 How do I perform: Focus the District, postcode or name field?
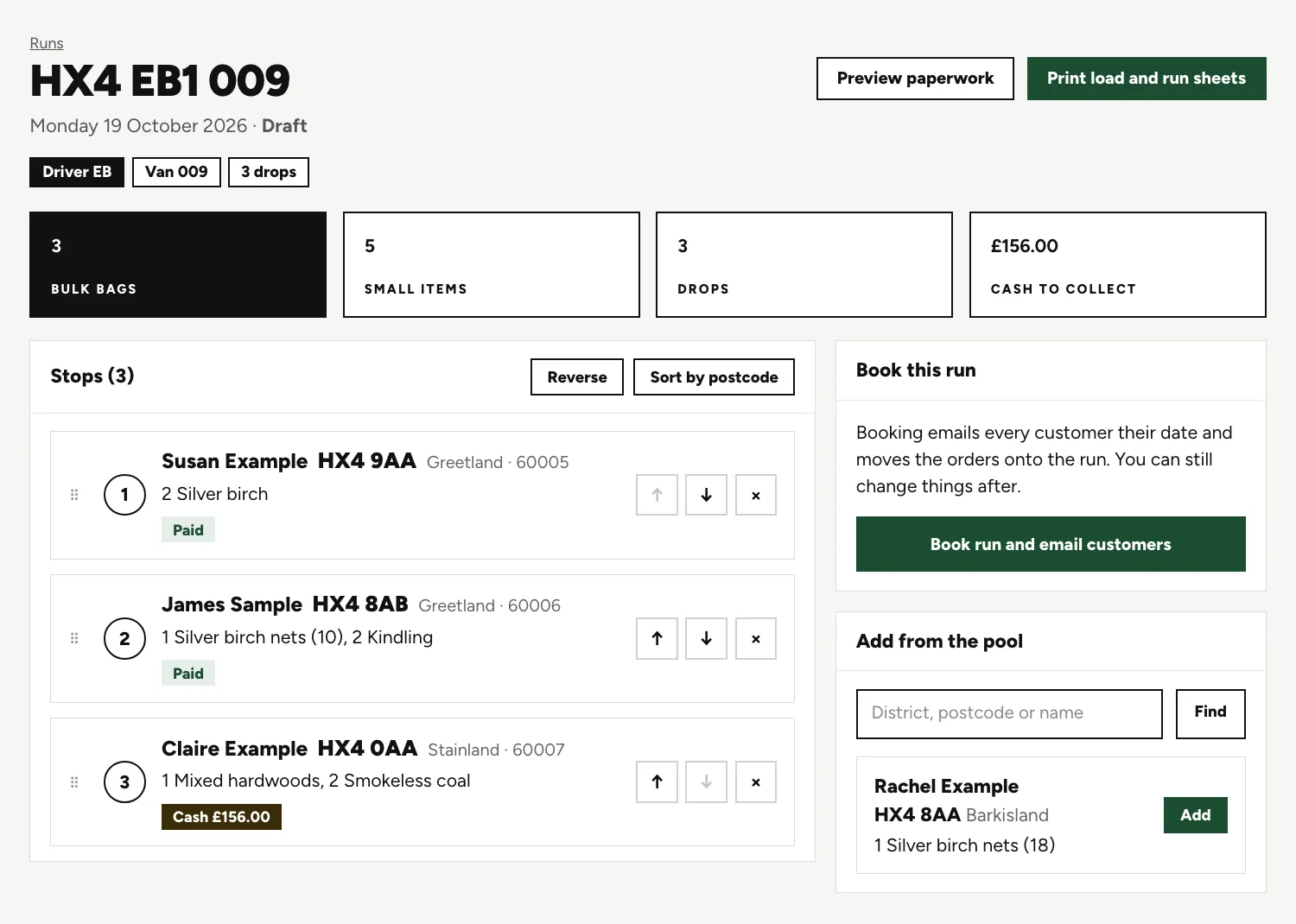click(1009, 713)
